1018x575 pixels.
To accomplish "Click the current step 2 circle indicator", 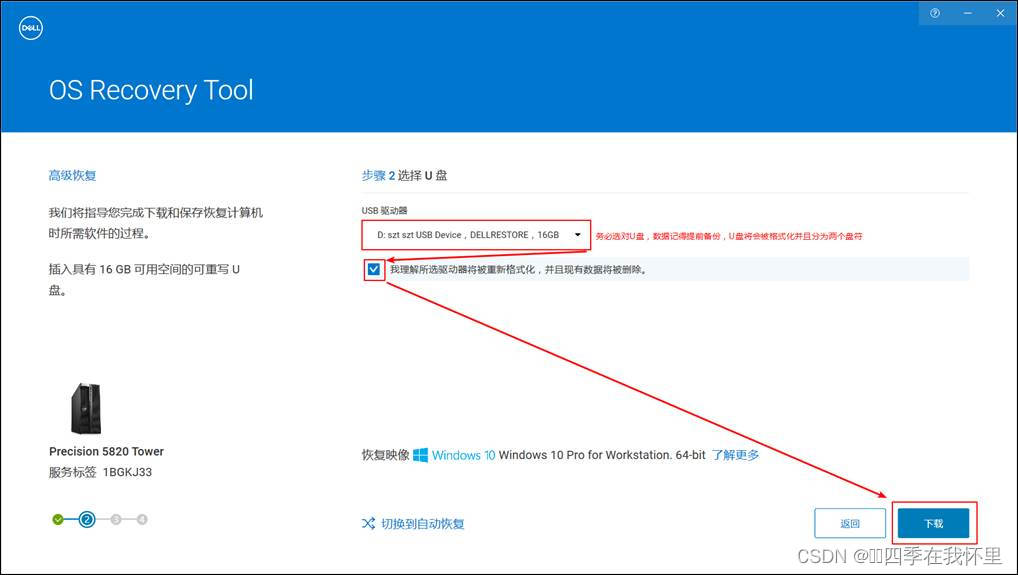I will 87,519.
